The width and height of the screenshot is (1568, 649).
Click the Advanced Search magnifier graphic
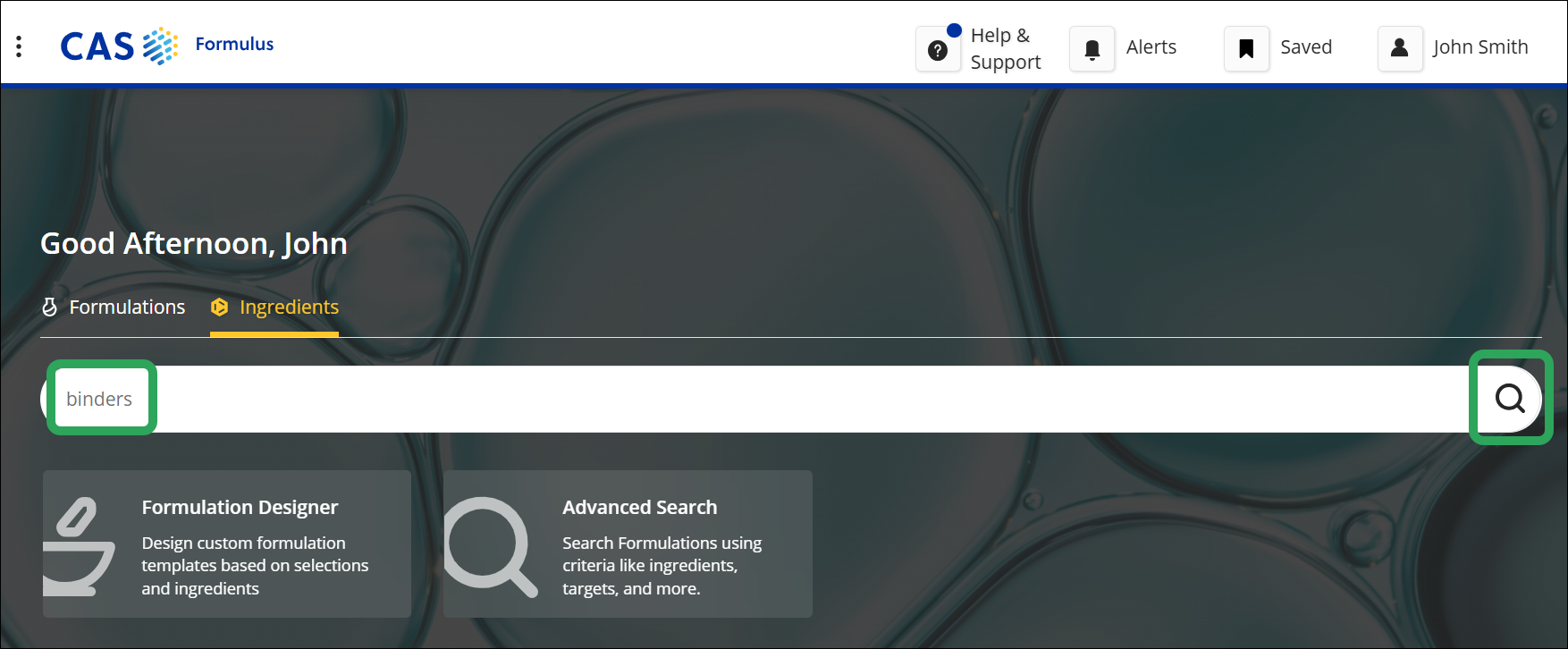tap(491, 546)
